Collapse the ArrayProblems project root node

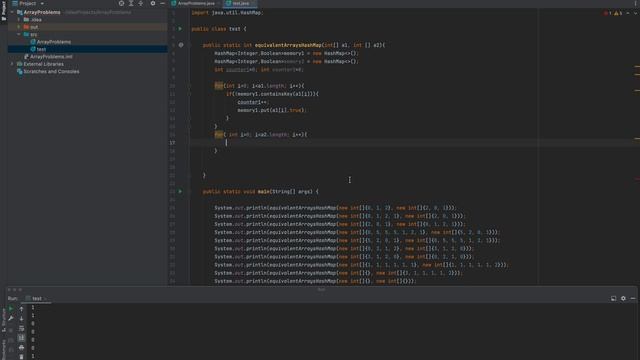pyautogui.click(x=12, y=12)
